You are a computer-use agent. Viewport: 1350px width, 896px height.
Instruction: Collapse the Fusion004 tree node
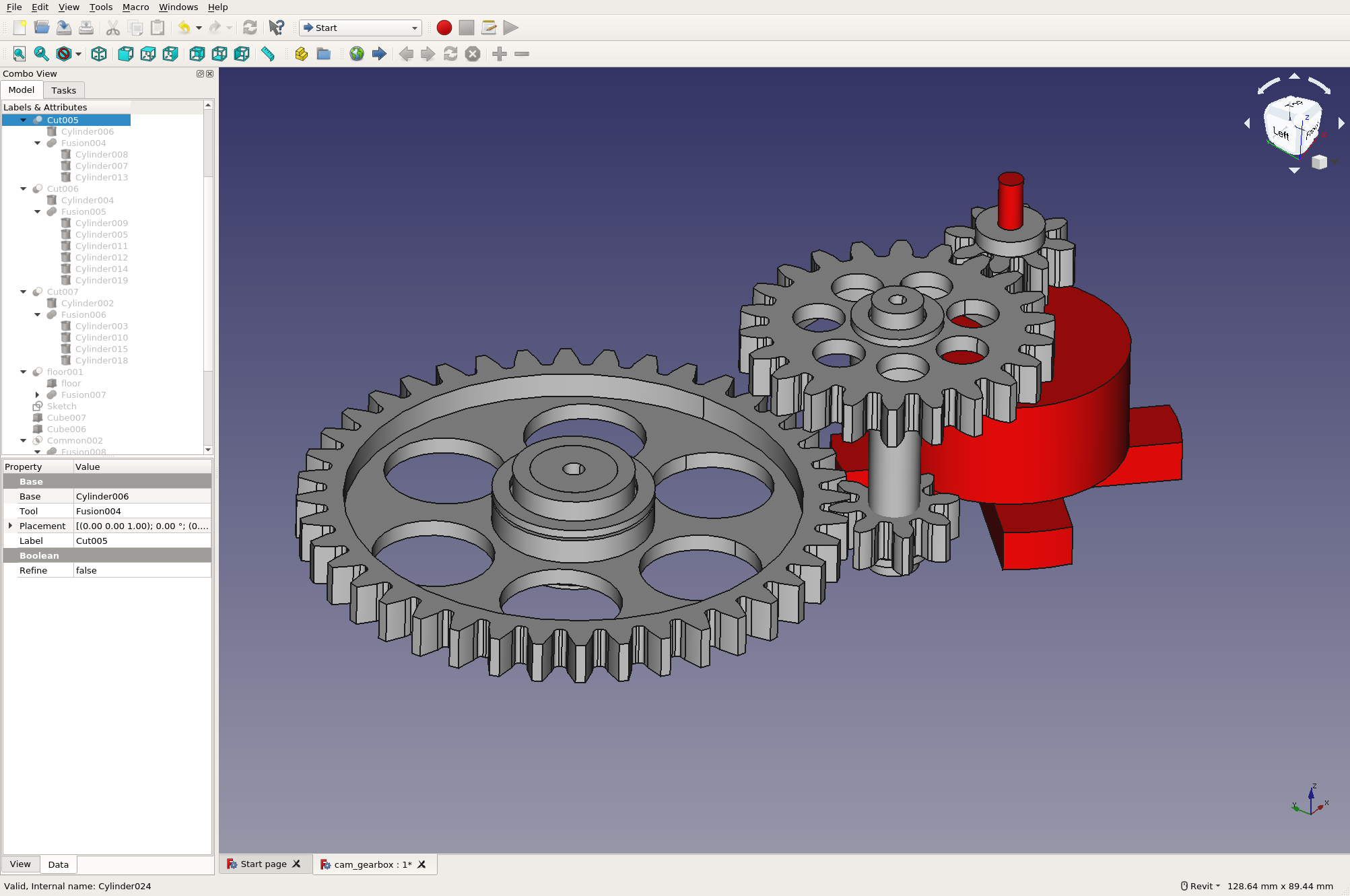point(38,143)
